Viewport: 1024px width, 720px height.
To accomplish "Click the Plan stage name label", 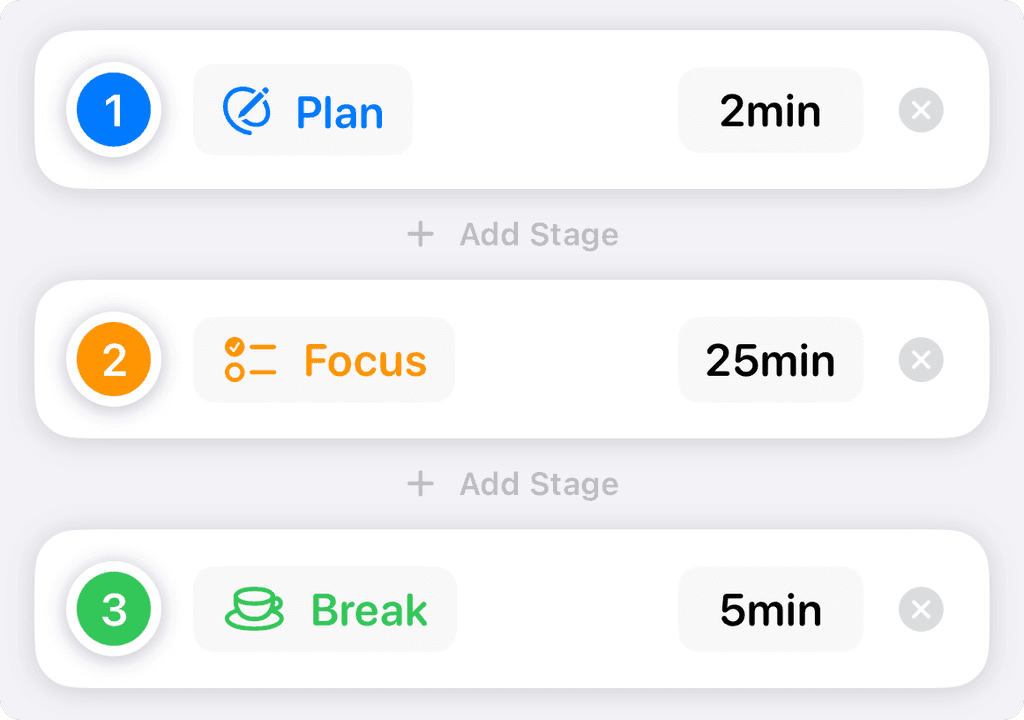I will click(340, 113).
